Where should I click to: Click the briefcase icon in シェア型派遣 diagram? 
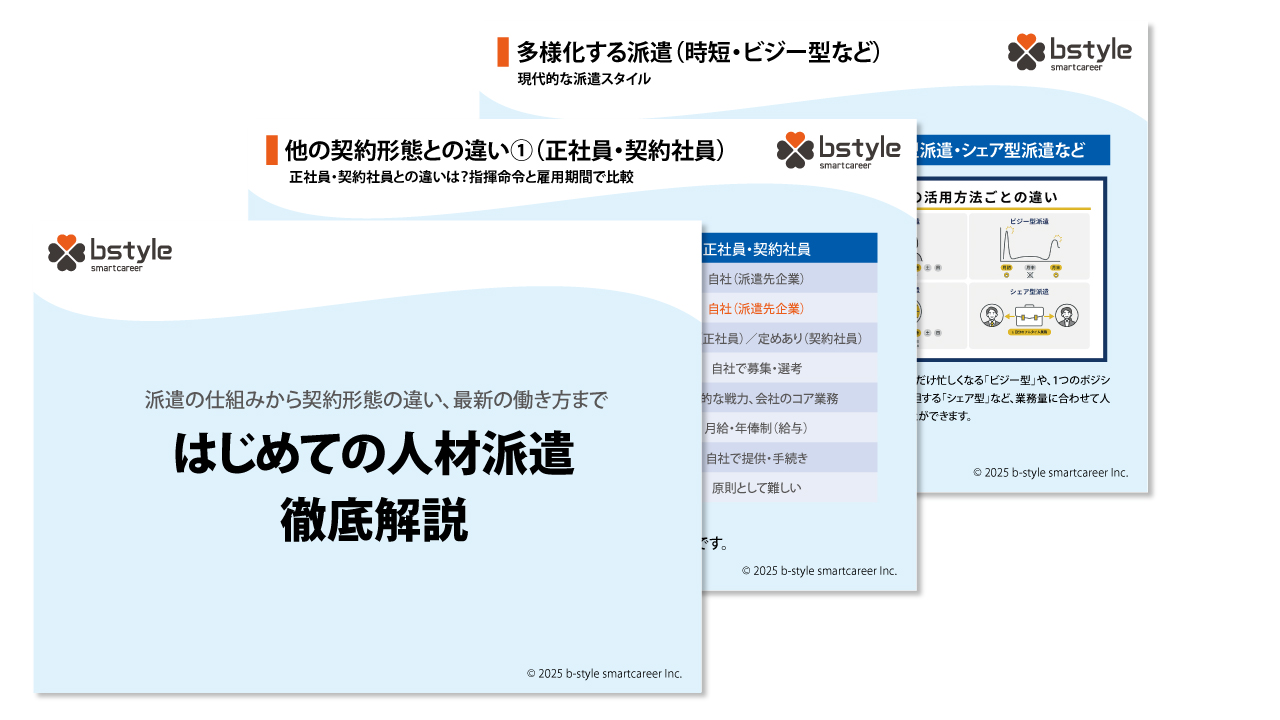pyautogui.click(x=1029, y=315)
